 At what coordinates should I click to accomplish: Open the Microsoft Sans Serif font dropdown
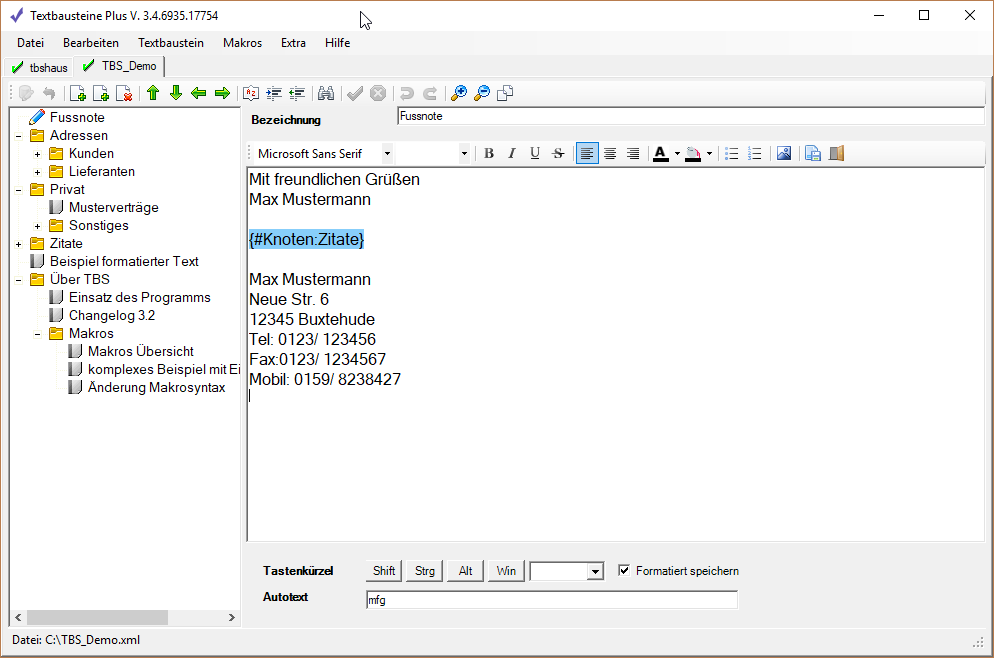(x=387, y=153)
